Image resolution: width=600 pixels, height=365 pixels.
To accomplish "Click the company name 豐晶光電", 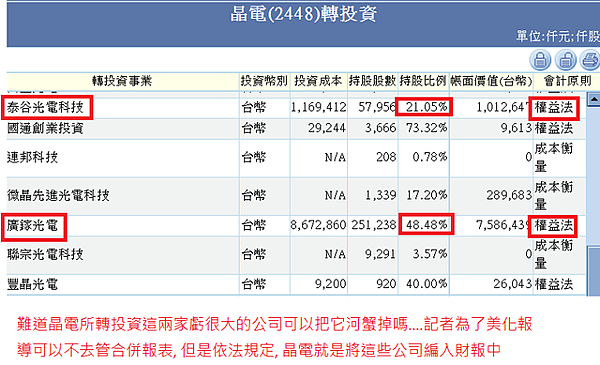I will 33,284.
